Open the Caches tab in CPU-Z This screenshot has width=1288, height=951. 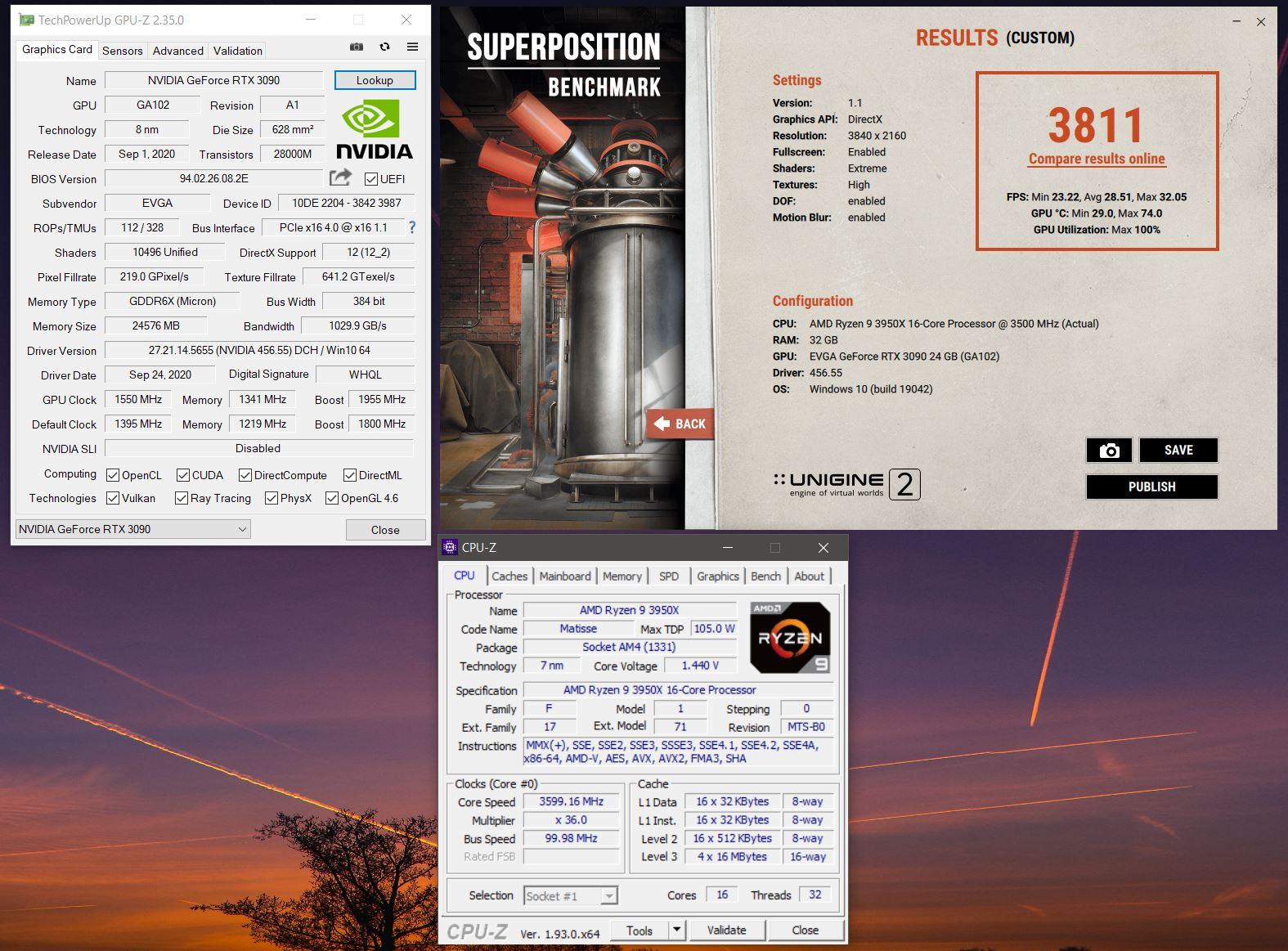509,576
